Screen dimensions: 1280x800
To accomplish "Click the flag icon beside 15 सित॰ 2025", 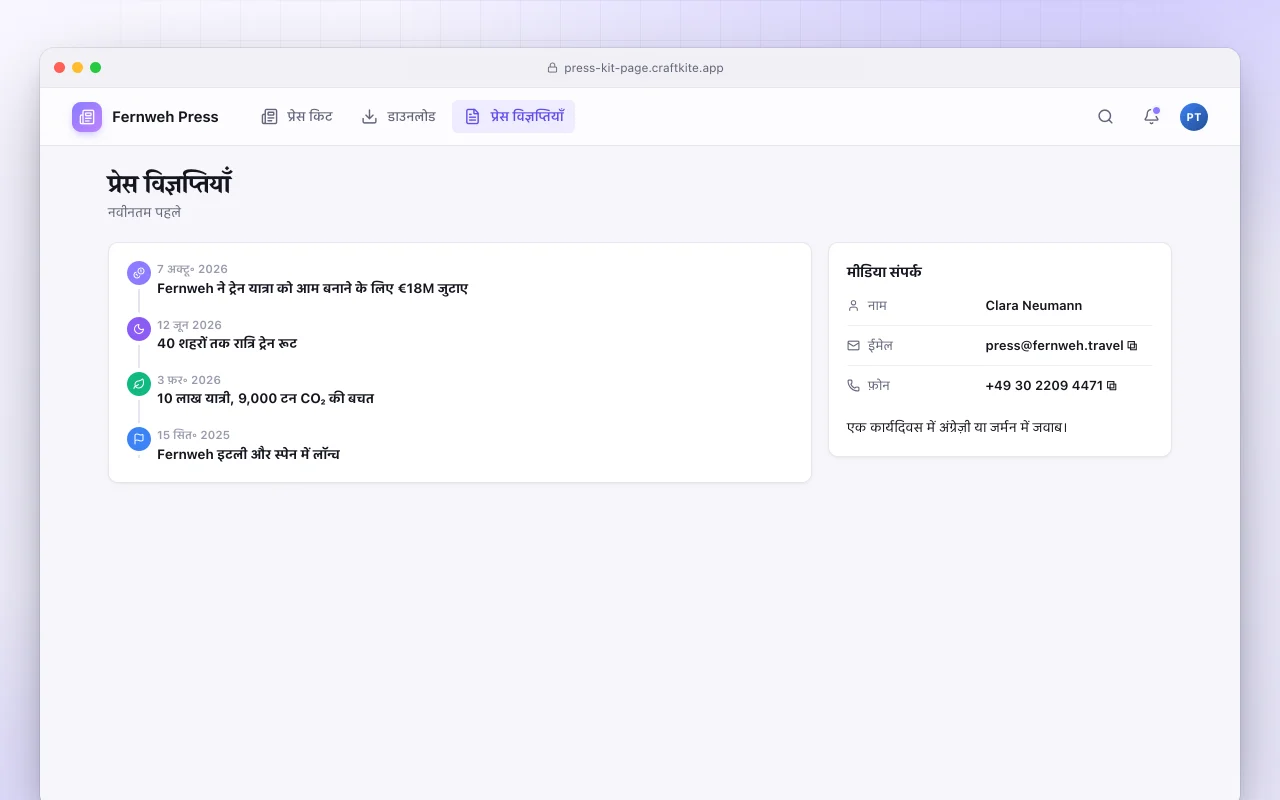I will tap(139, 438).
